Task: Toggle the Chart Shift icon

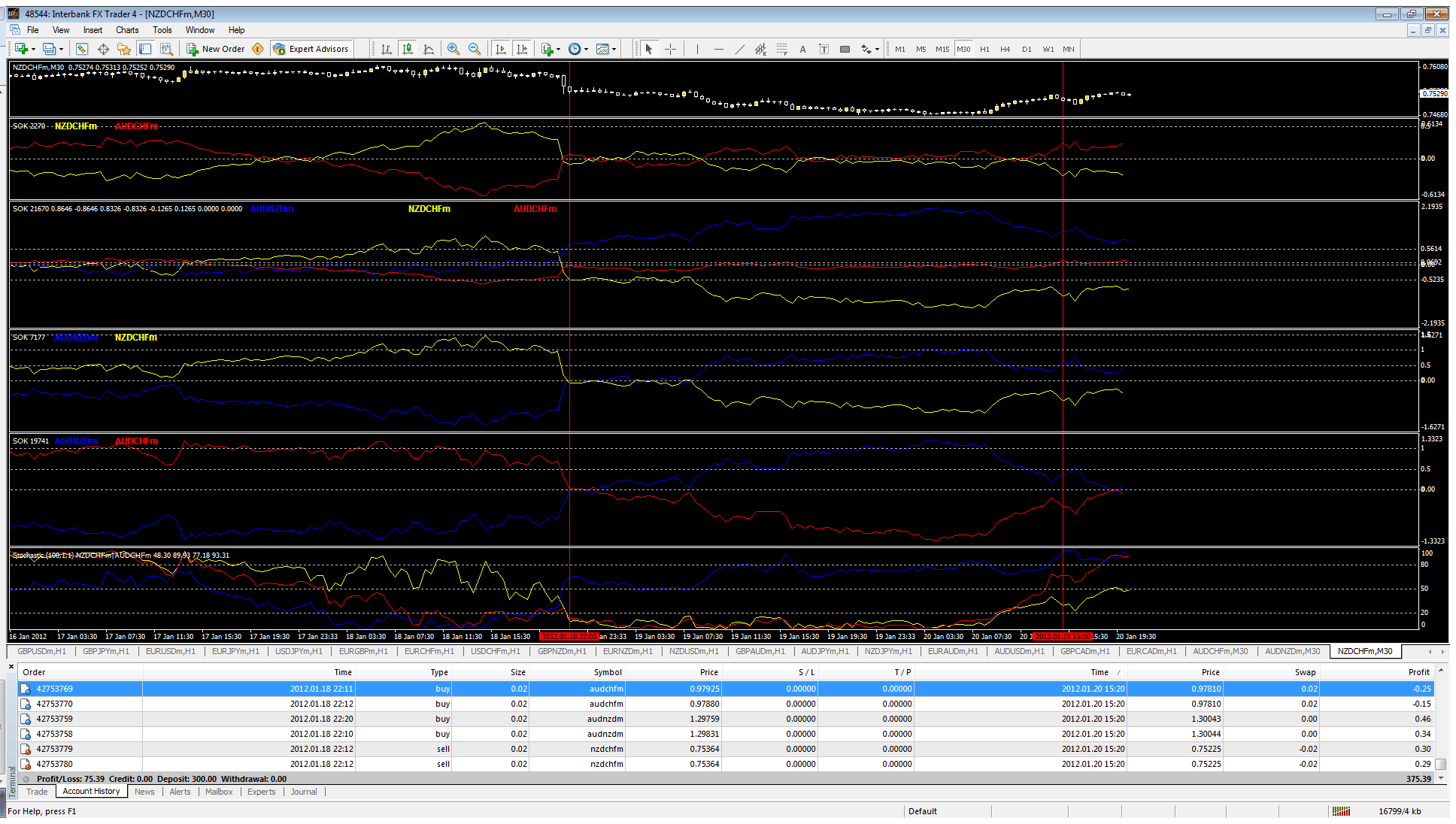Action: tap(522, 49)
